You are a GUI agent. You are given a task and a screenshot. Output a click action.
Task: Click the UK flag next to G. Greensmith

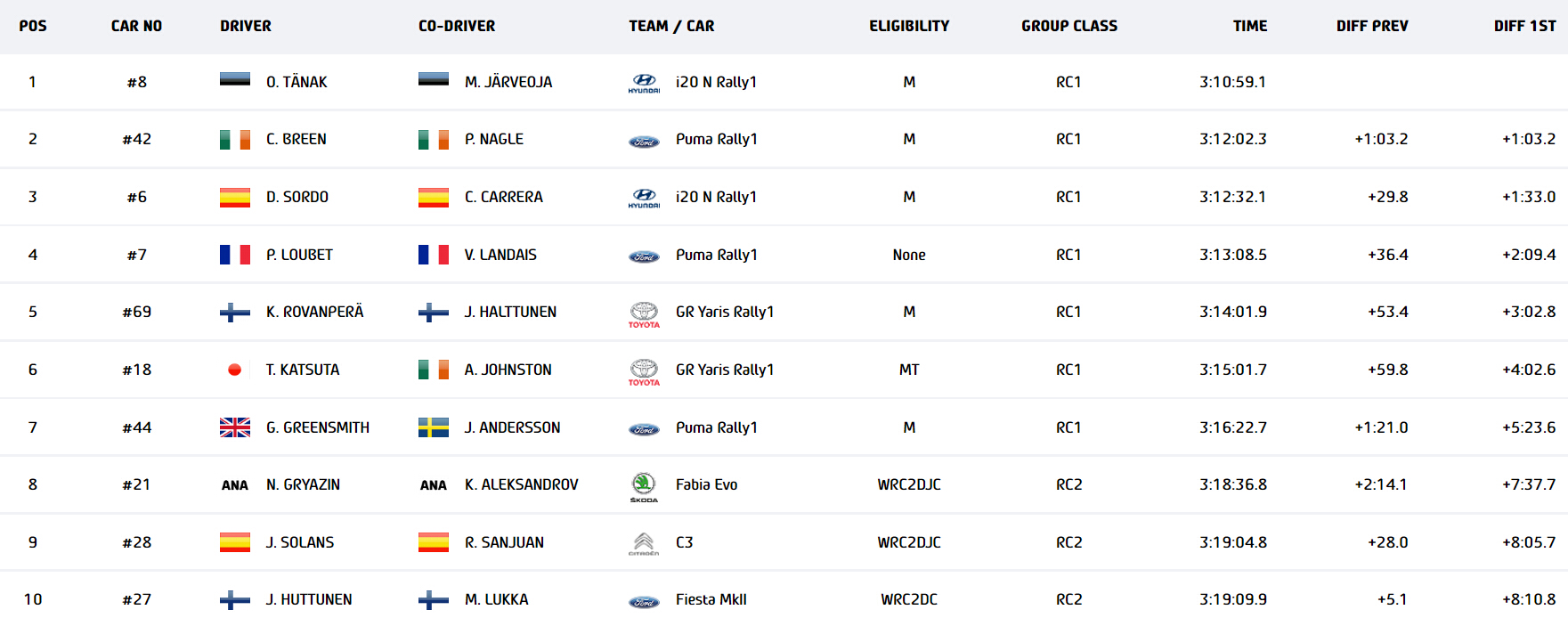point(235,427)
